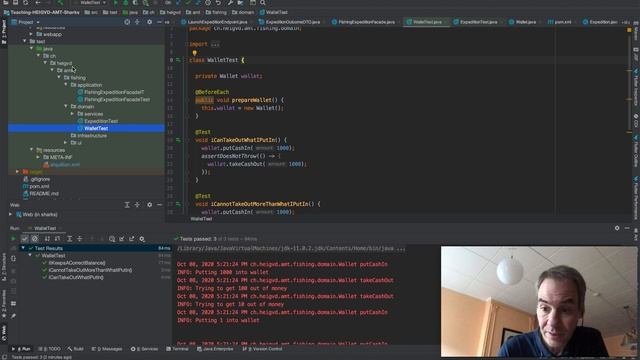Select ExpeditionTest in the project tree
This screenshot has height=360, width=640.
click(x=101, y=121)
